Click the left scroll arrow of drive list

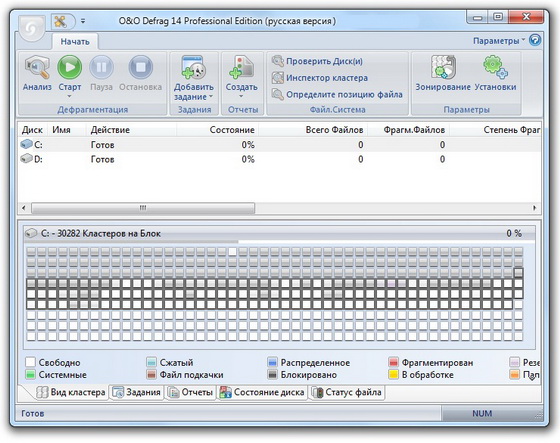(24, 208)
